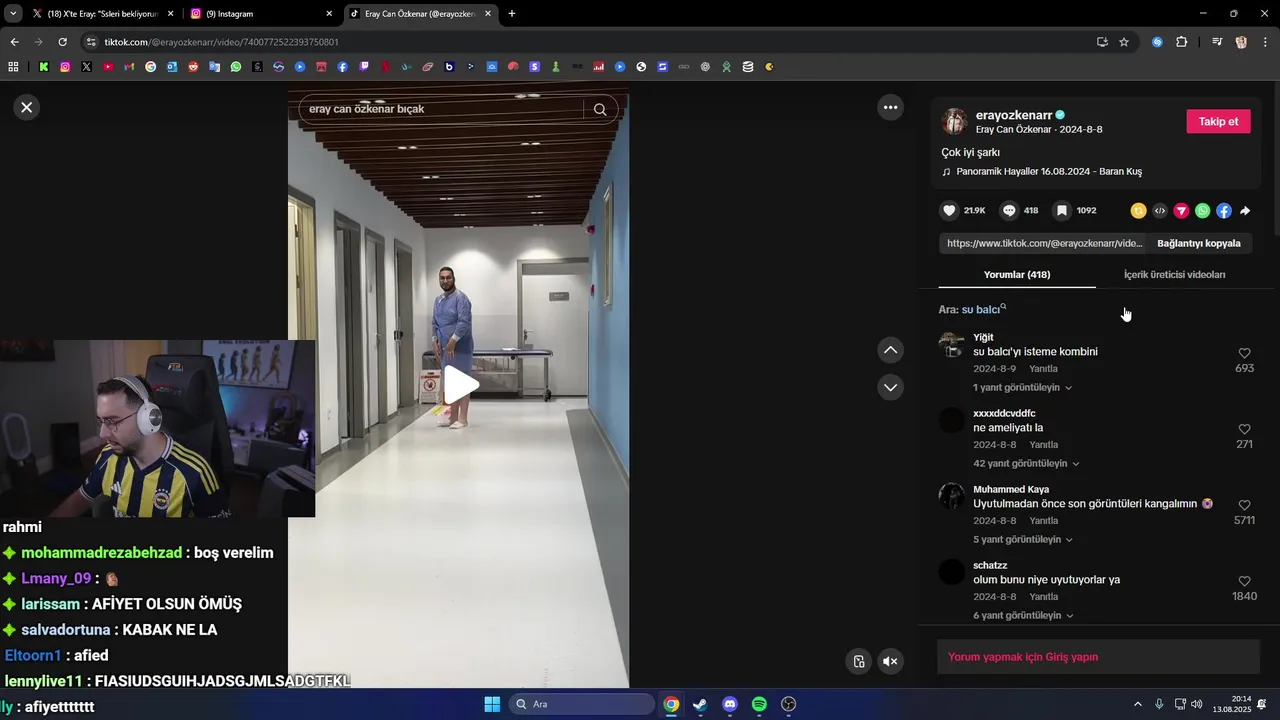
Task: Click the erayozkenarr username link
Action: [1013, 115]
